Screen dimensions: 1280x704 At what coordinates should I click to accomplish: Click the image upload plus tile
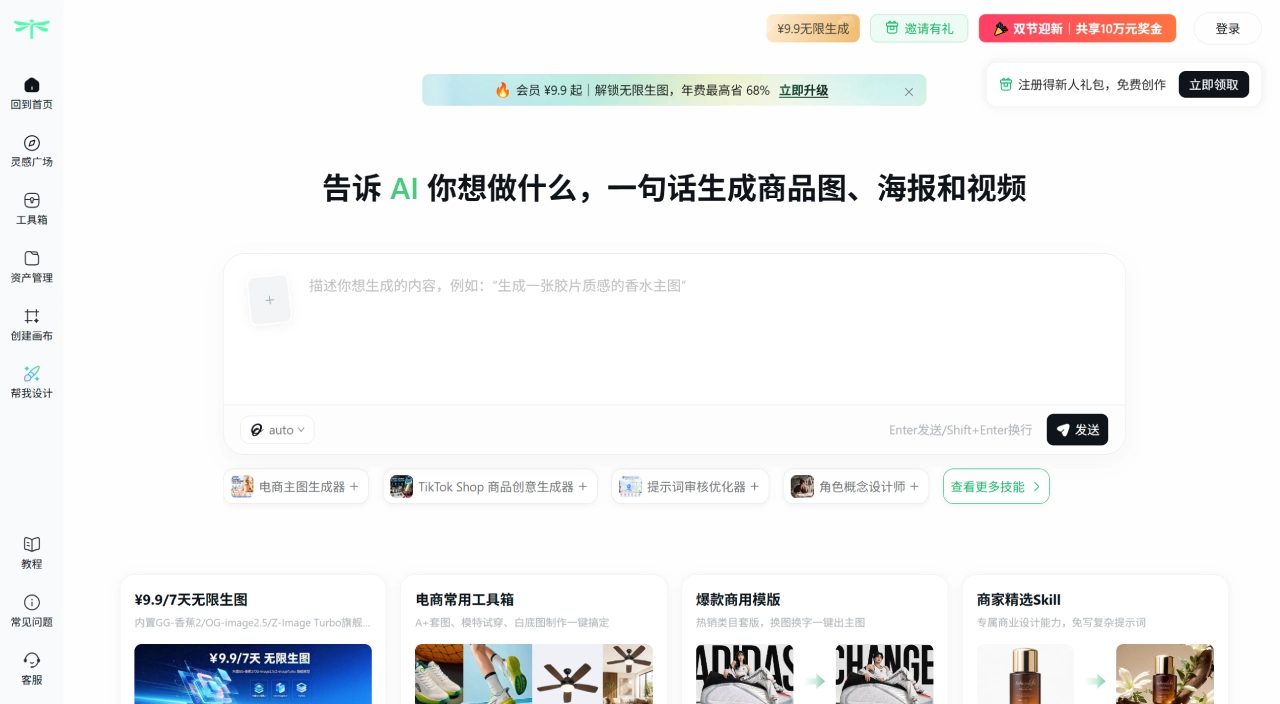pos(269,300)
